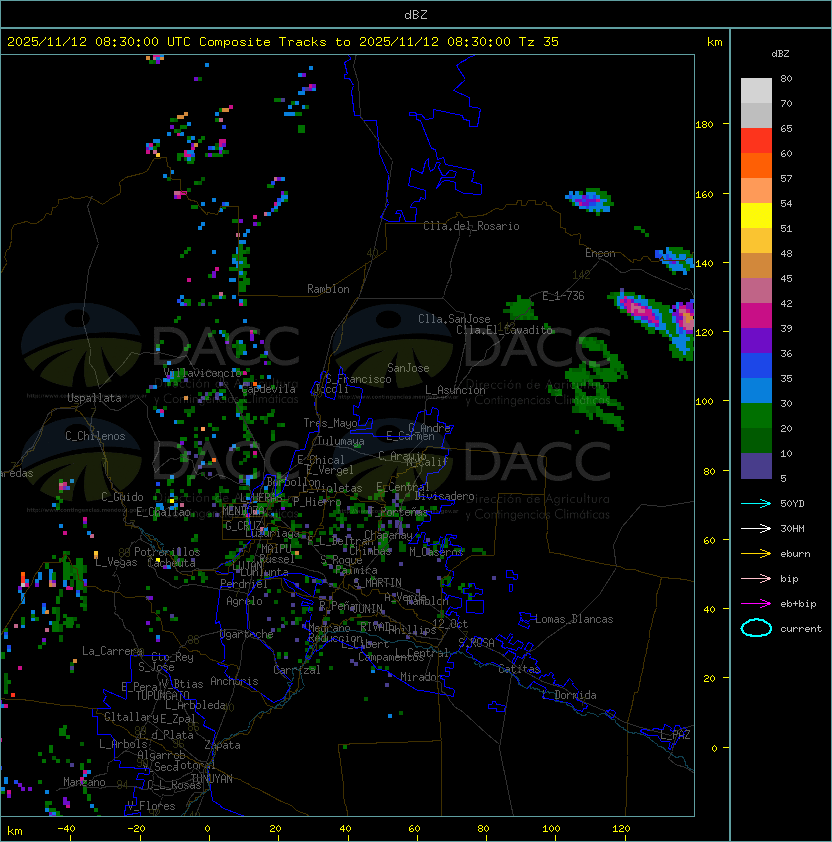
Task: Click the 'Manzano' map label
Action: click(84, 782)
